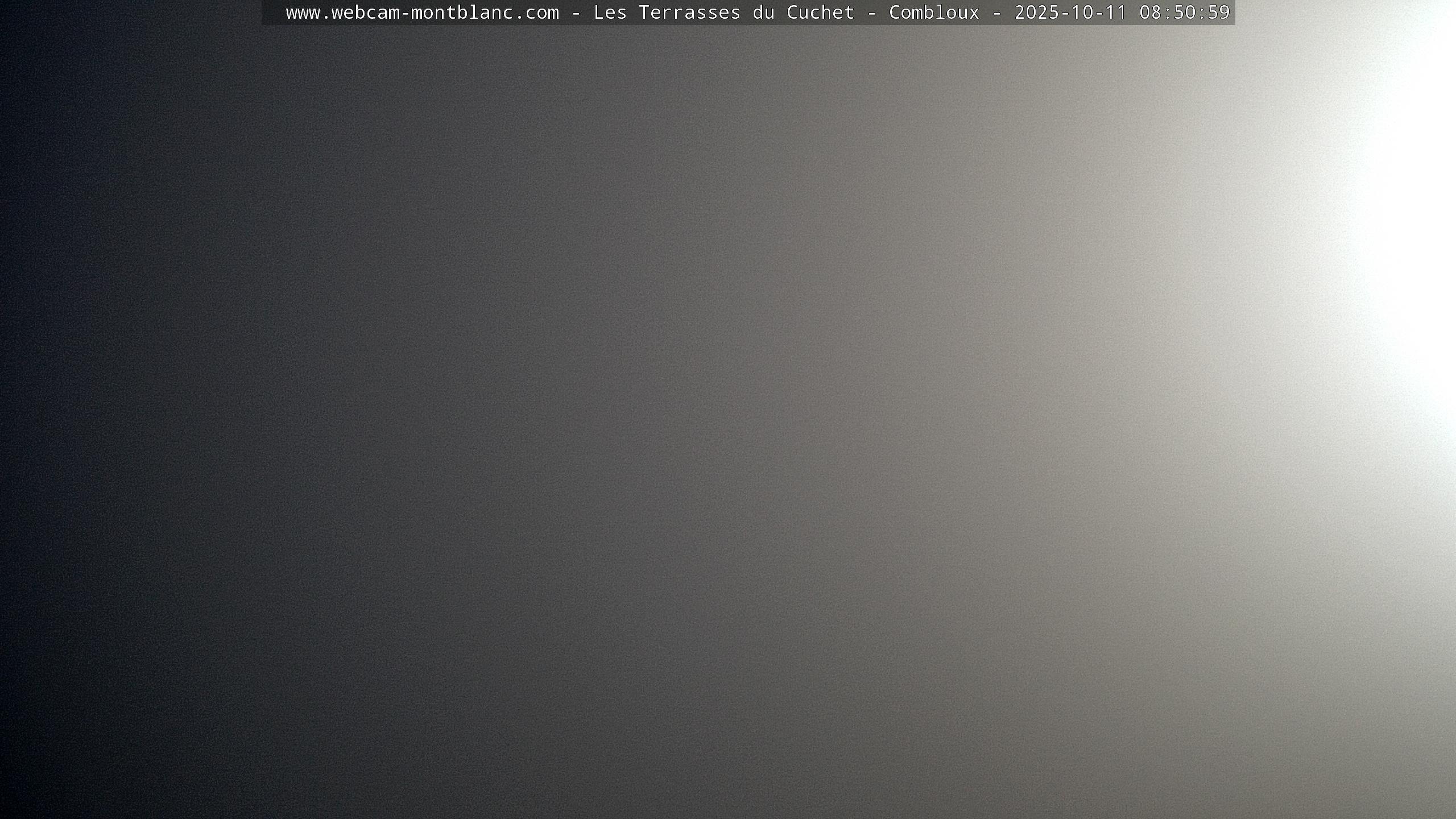This screenshot has width=1456, height=819.
Task: Click the hour "08" in the timestamp
Action: (x=1150, y=13)
